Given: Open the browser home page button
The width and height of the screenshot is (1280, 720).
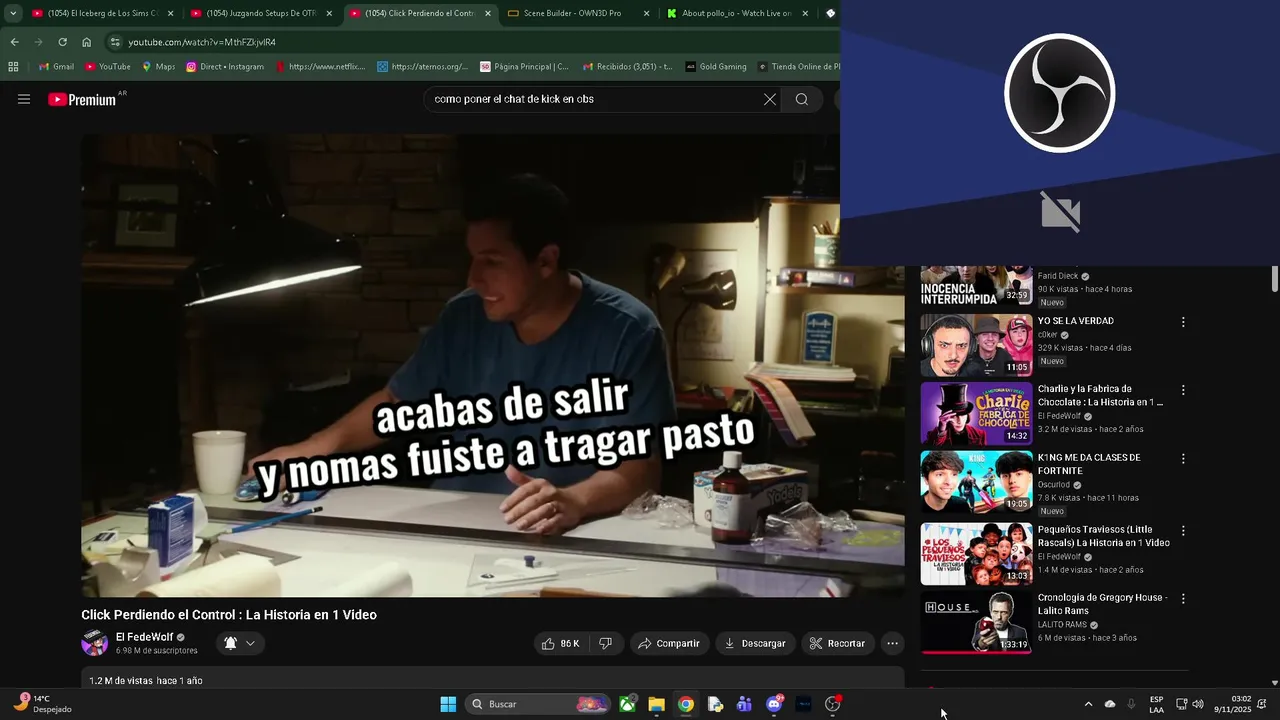Looking at the screenshot, I should 86,42.
